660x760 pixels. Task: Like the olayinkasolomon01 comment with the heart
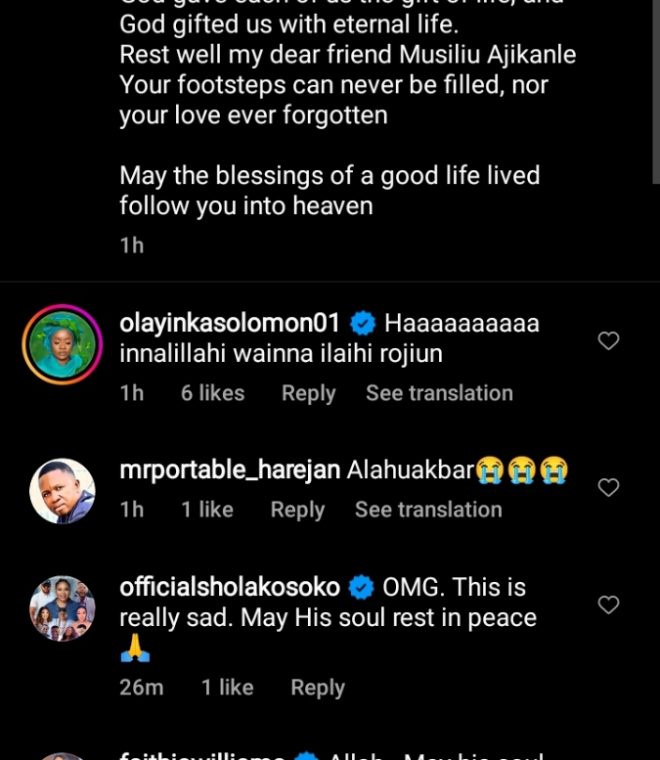[608, 341]
